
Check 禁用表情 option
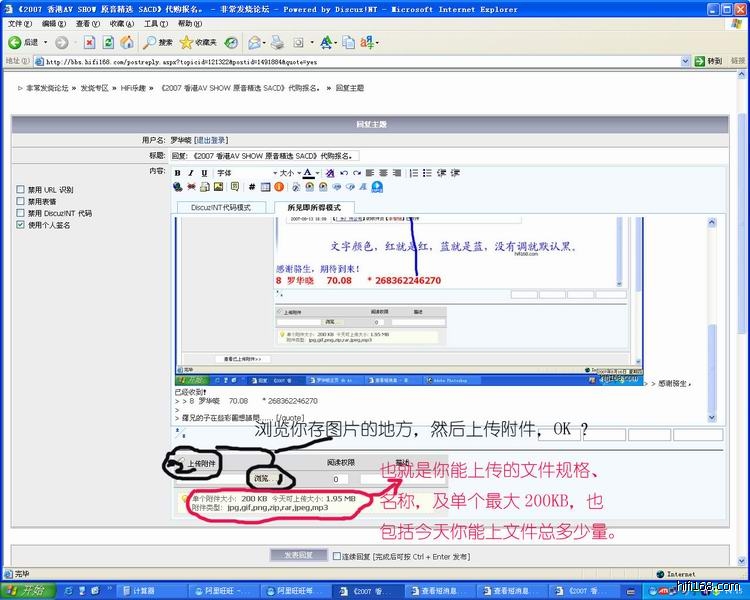pos(21,201)
